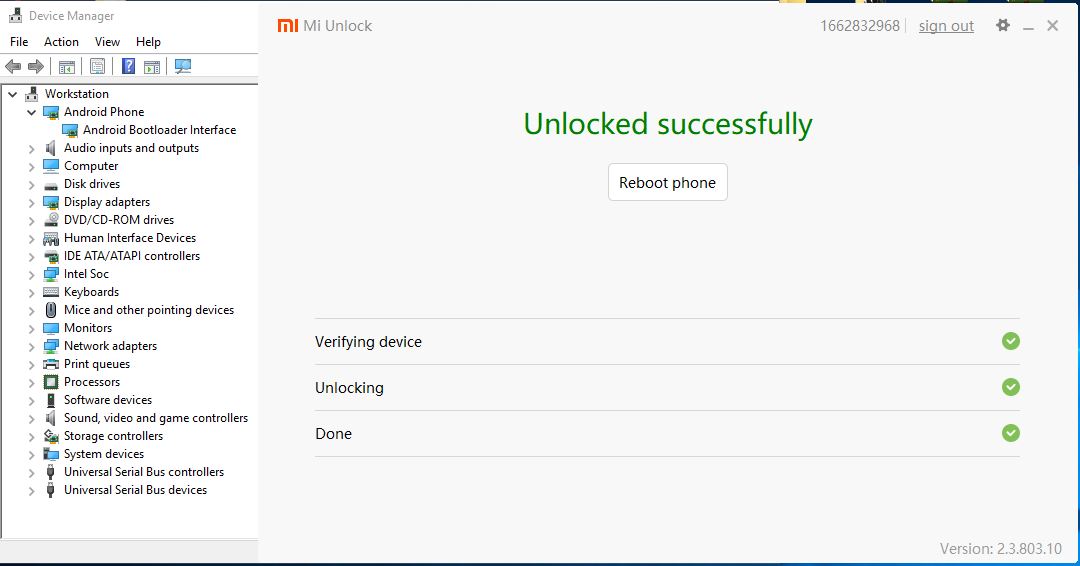
Task: Expand the Display adapters category
Action: tap(32, 202)
